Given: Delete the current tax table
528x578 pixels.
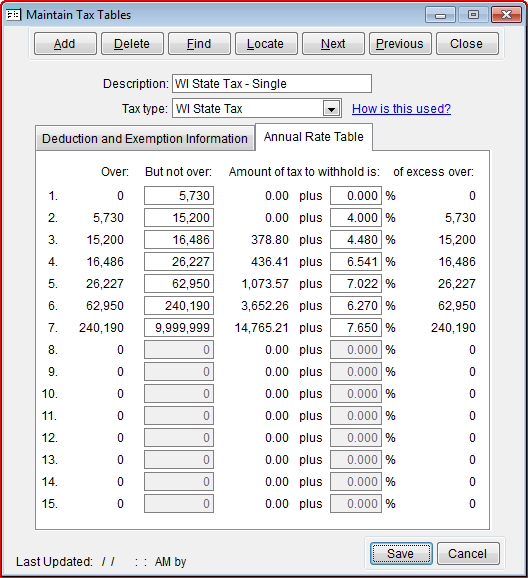Looking at the screenshot, I should coord(132,43).
